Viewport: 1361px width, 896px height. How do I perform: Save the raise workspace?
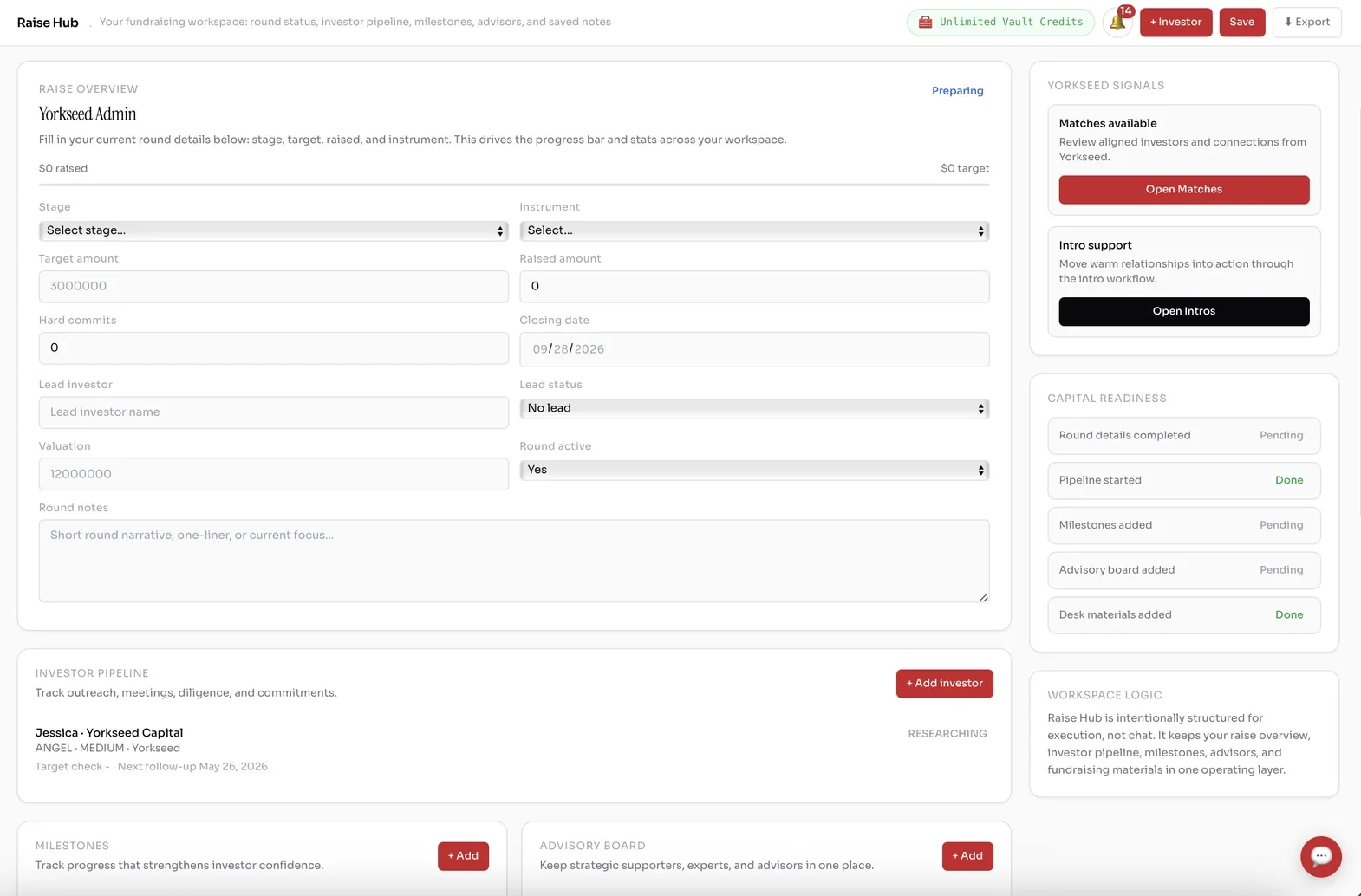click(x=1241, y=22)
